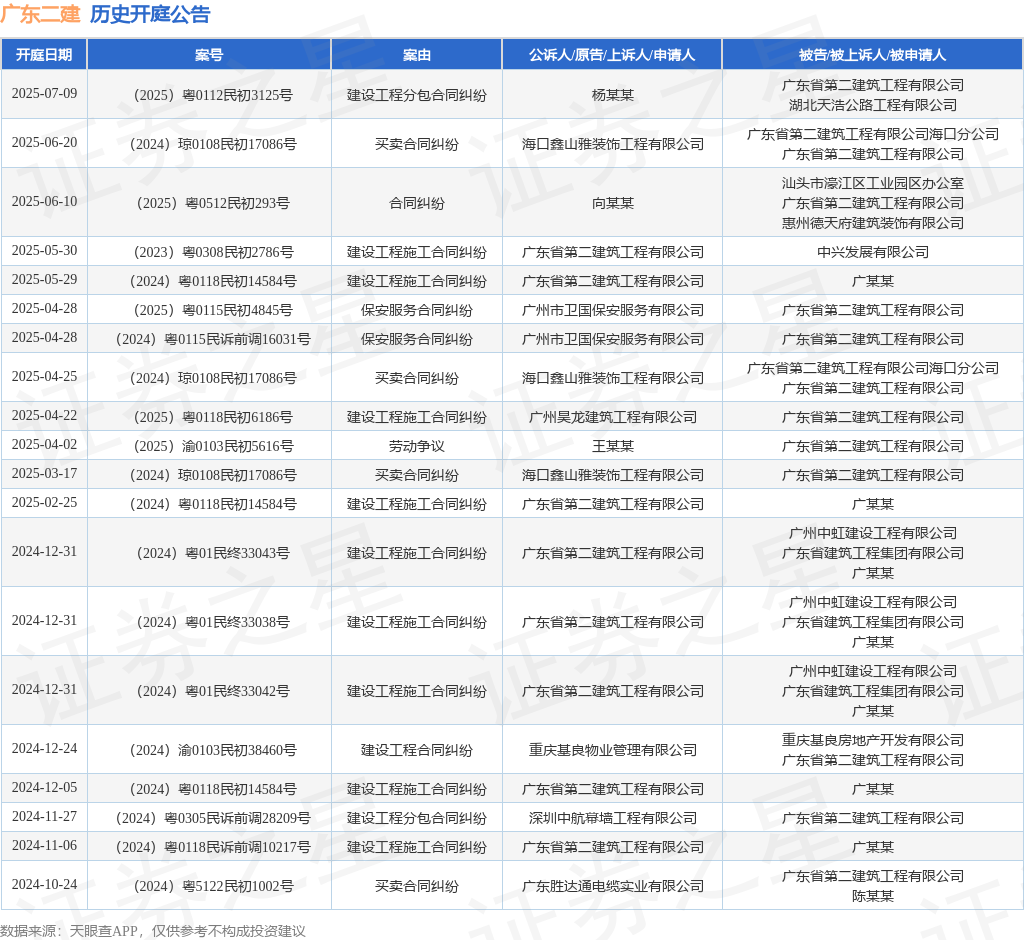Select date cell 2025-07-09
Image resolution: width=1024 pixels, height=940 pixels.
[44, 93]
